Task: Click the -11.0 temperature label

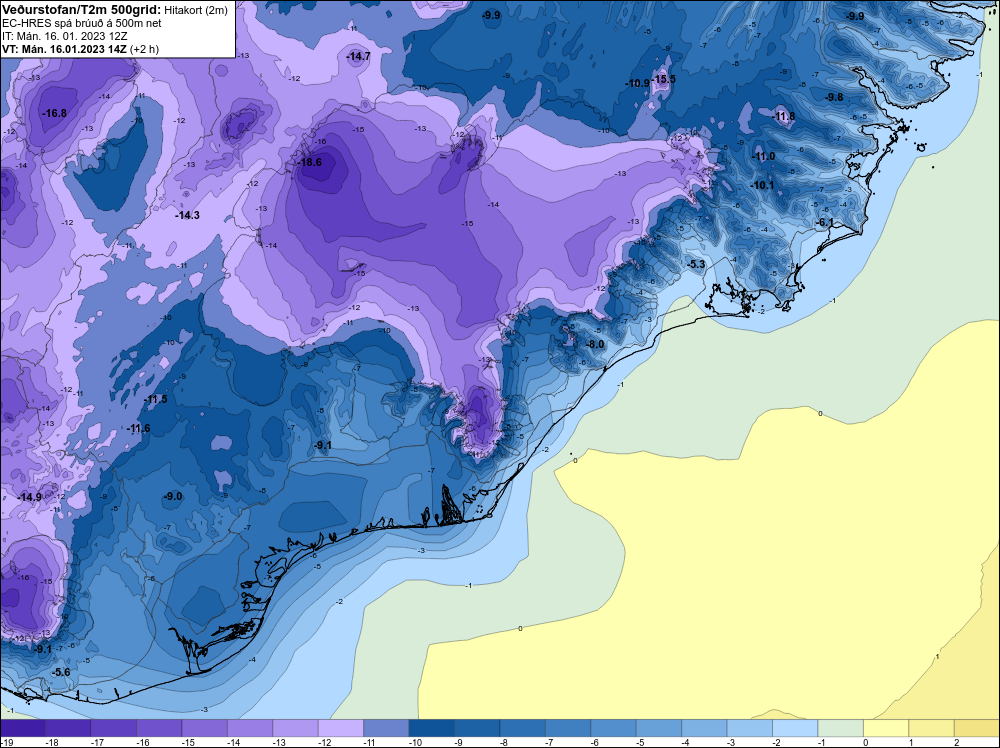Action: tap(763, 156)
